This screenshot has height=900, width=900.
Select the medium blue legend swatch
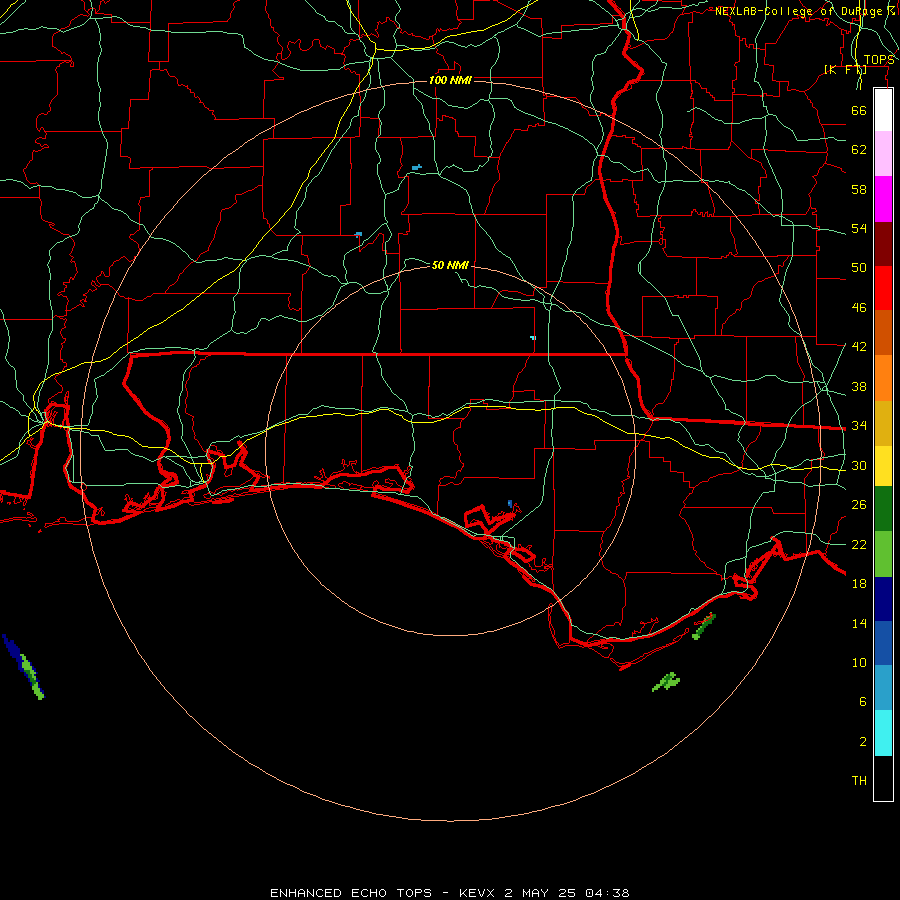click(883, 643)
